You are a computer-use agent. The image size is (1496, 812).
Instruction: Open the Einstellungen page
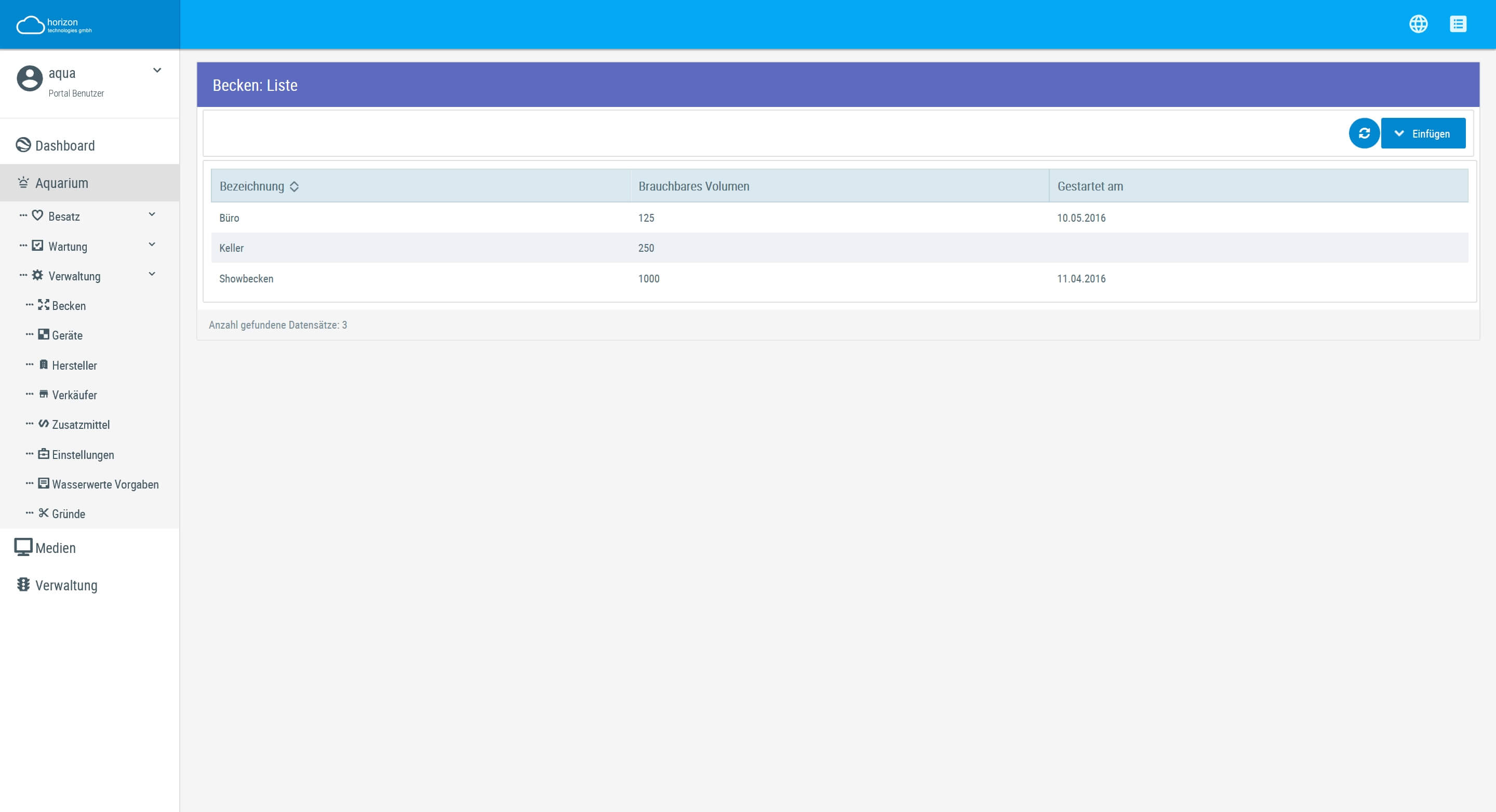coord(83,454)
